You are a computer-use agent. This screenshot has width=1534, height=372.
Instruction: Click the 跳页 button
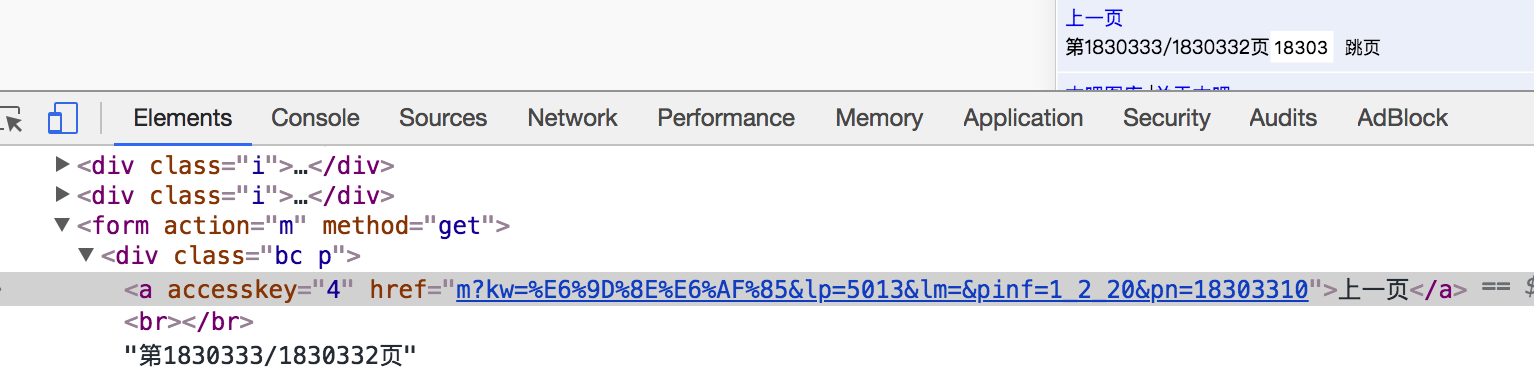[x=1362, y=48]
